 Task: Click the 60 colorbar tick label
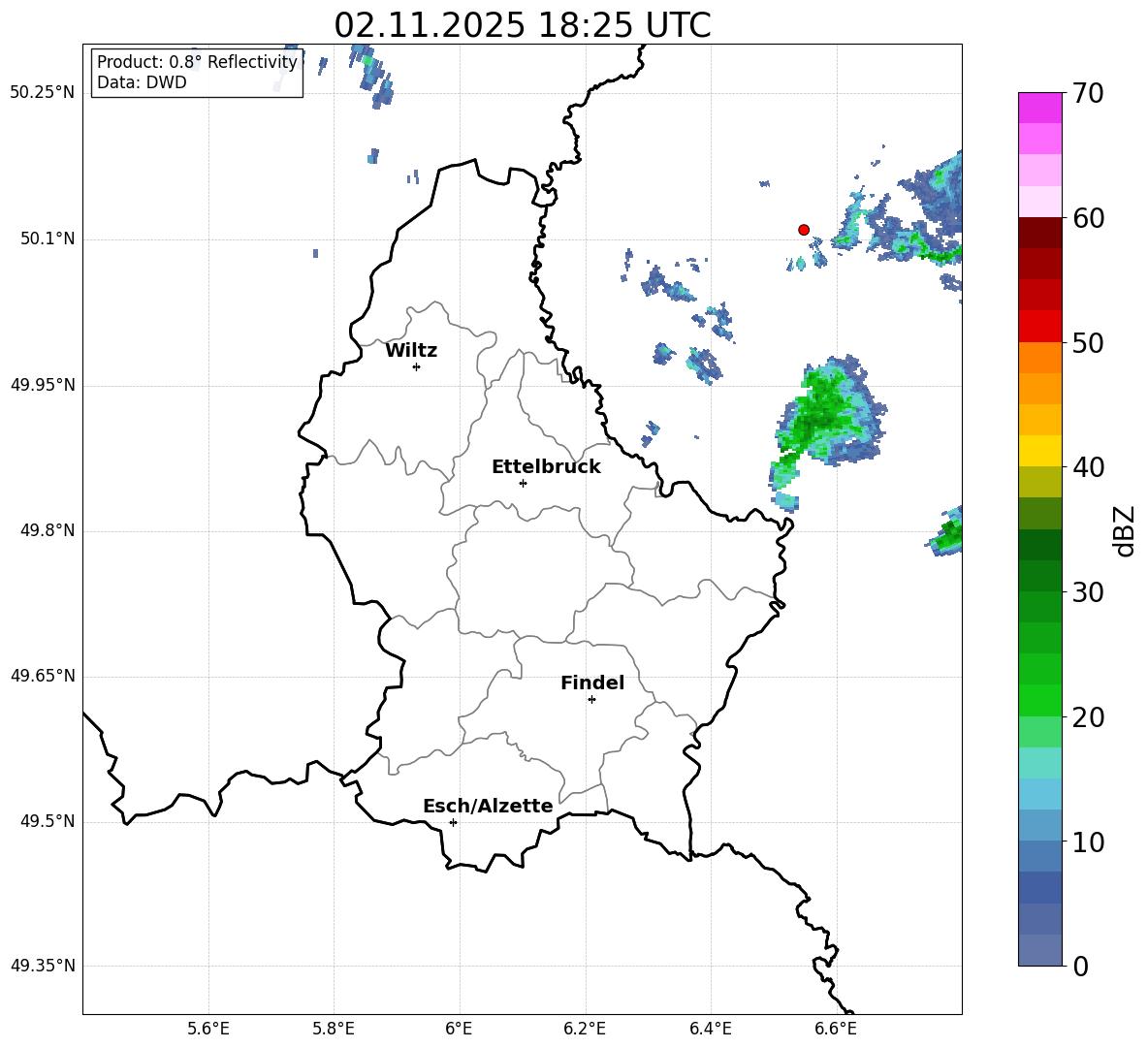click(1088, 218)
